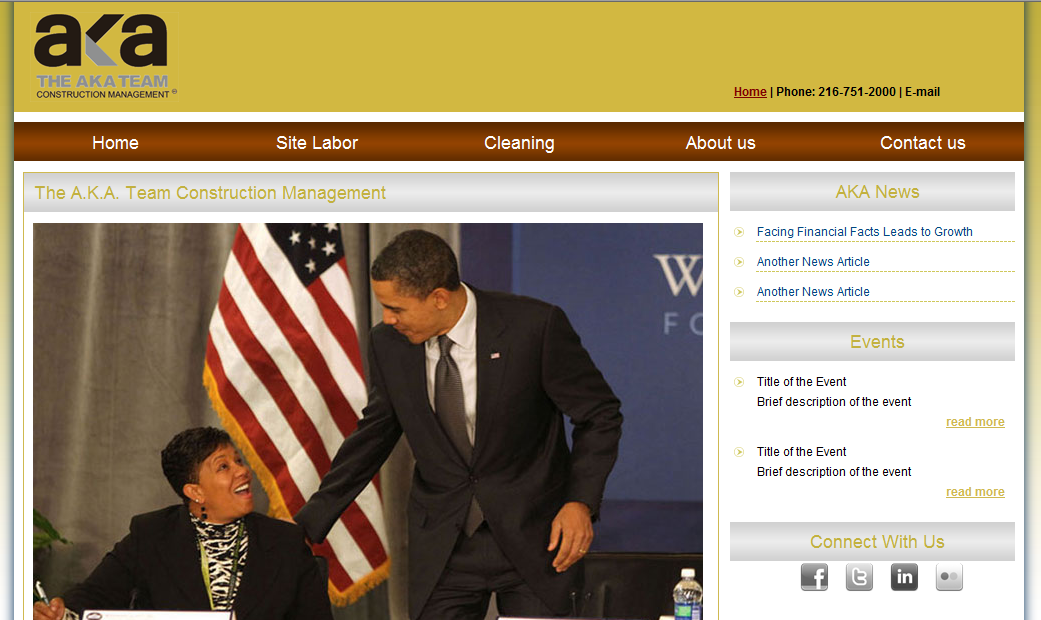The height and width of the screenshot is (620, 1041).
Task: Select the arrow icon beside first Title of the Event
Action: (738, 381)
